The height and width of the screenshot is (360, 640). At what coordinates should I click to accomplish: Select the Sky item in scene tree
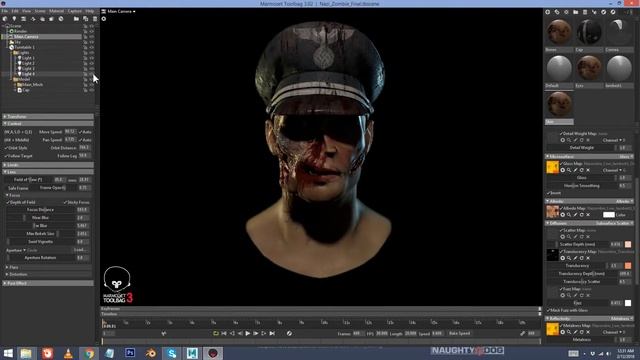point(17,42)
